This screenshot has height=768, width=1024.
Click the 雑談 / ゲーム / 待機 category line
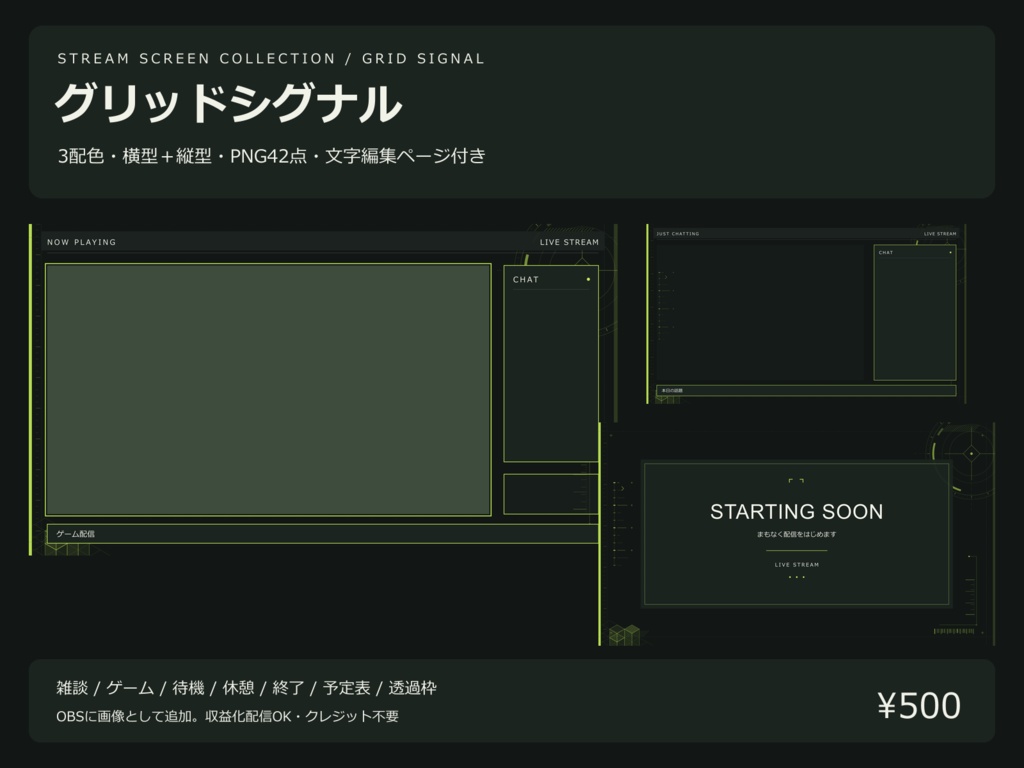pyautogui.click(x=246, y=688)
